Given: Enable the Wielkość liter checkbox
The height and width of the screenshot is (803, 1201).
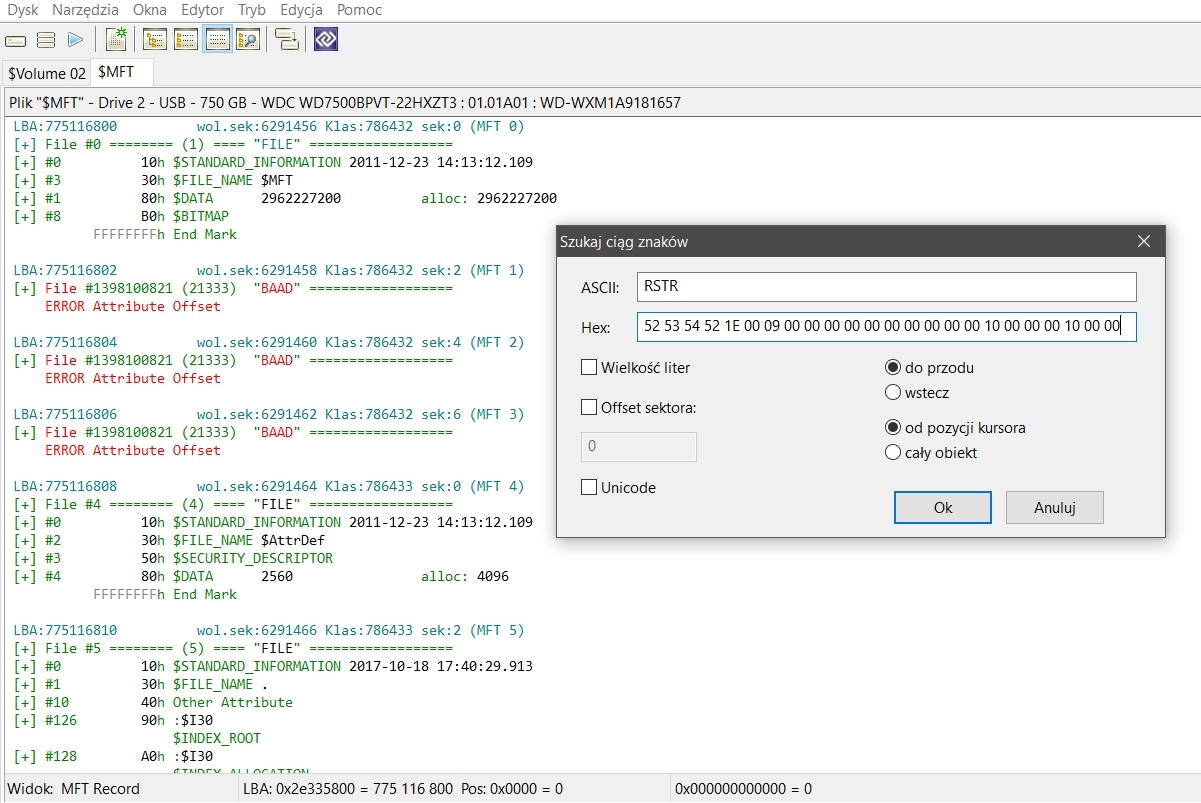Looking at the screenshot, I should coord(589,367).
